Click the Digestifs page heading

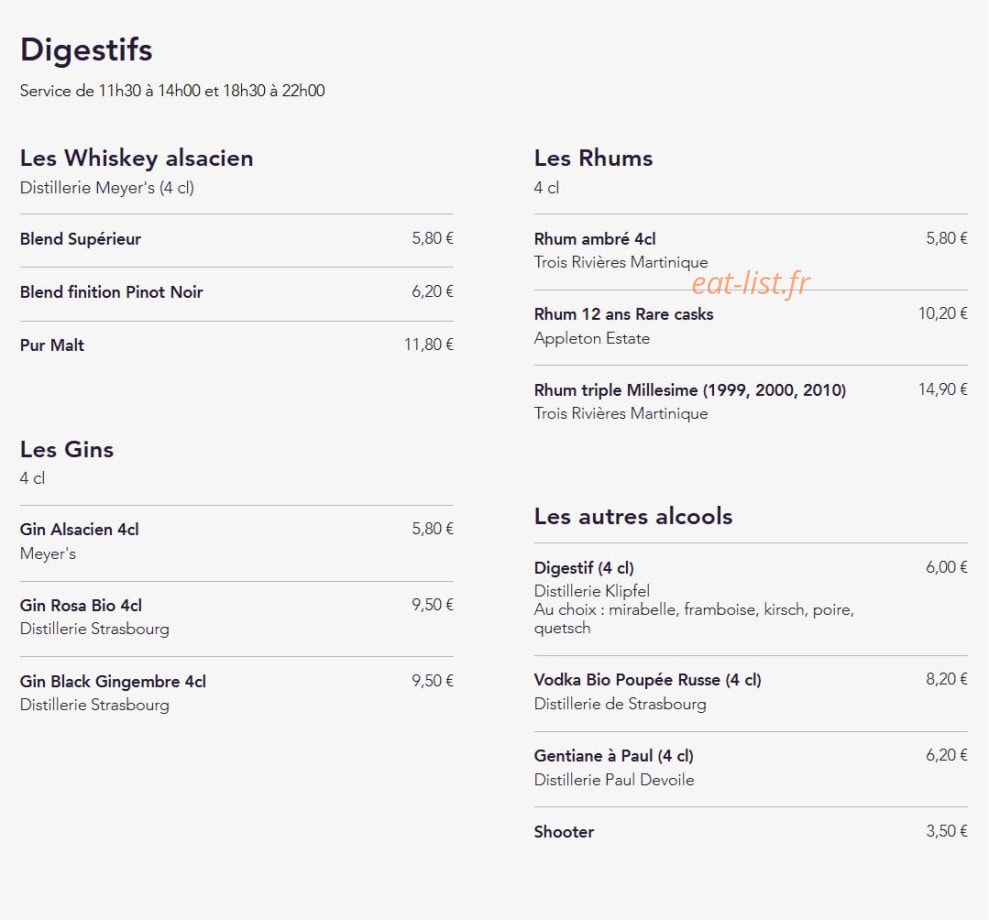coord(86,50)
